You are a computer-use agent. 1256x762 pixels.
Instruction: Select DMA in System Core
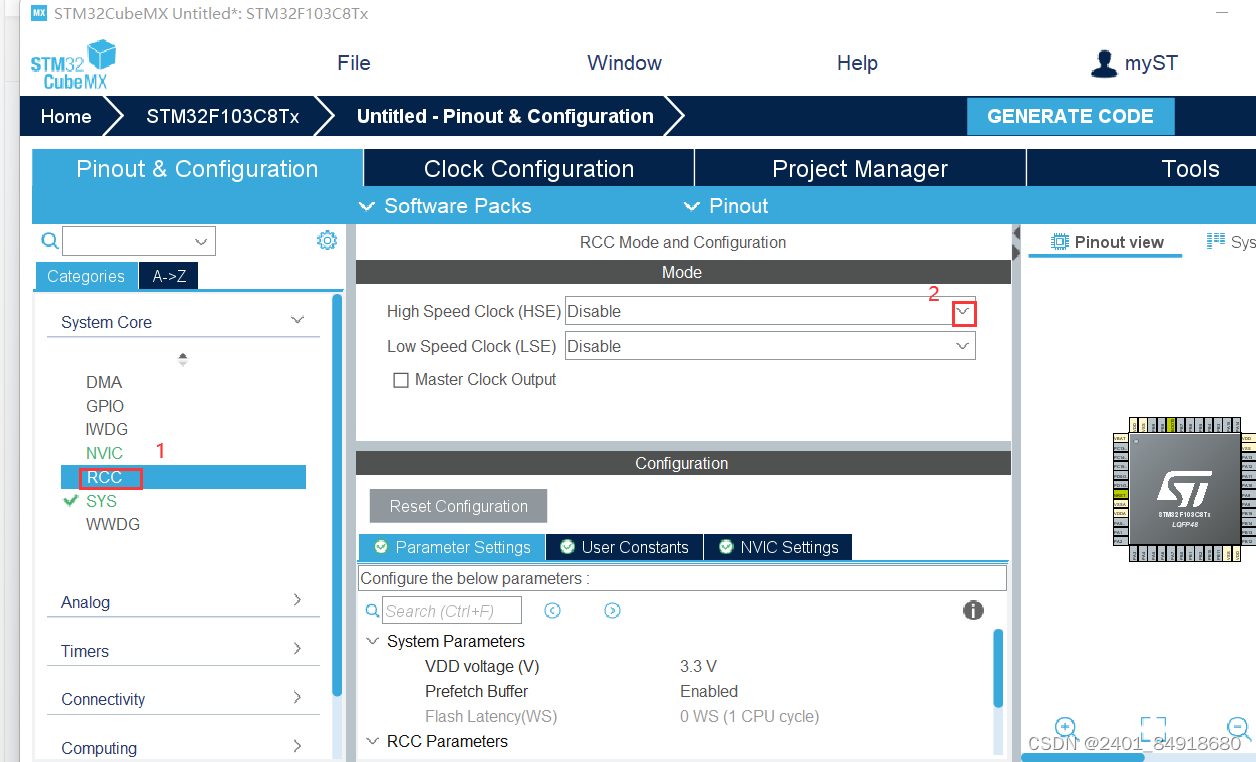pos(104,382)
